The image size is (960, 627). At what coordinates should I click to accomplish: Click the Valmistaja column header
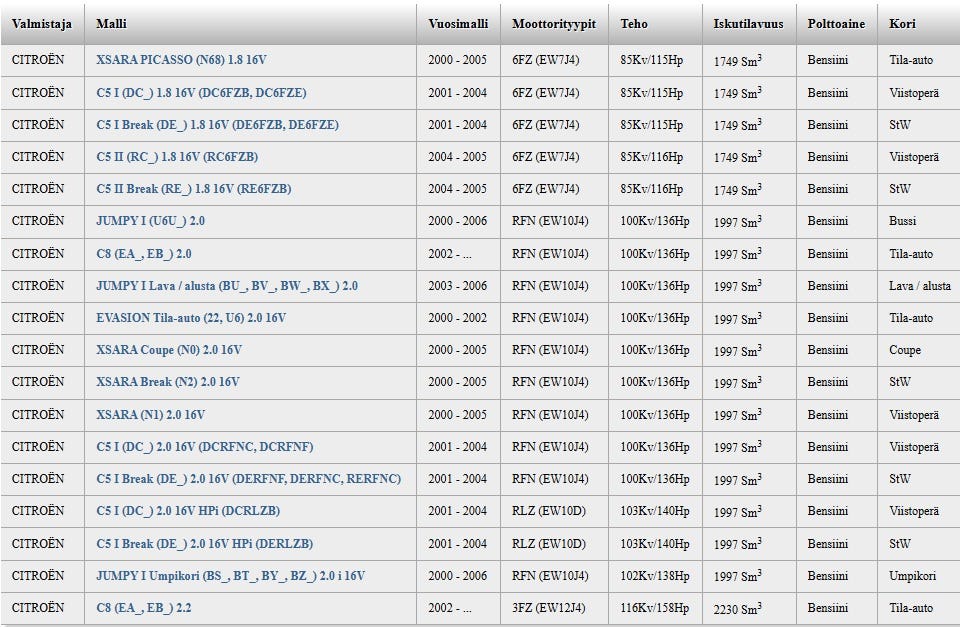point(42,24)
